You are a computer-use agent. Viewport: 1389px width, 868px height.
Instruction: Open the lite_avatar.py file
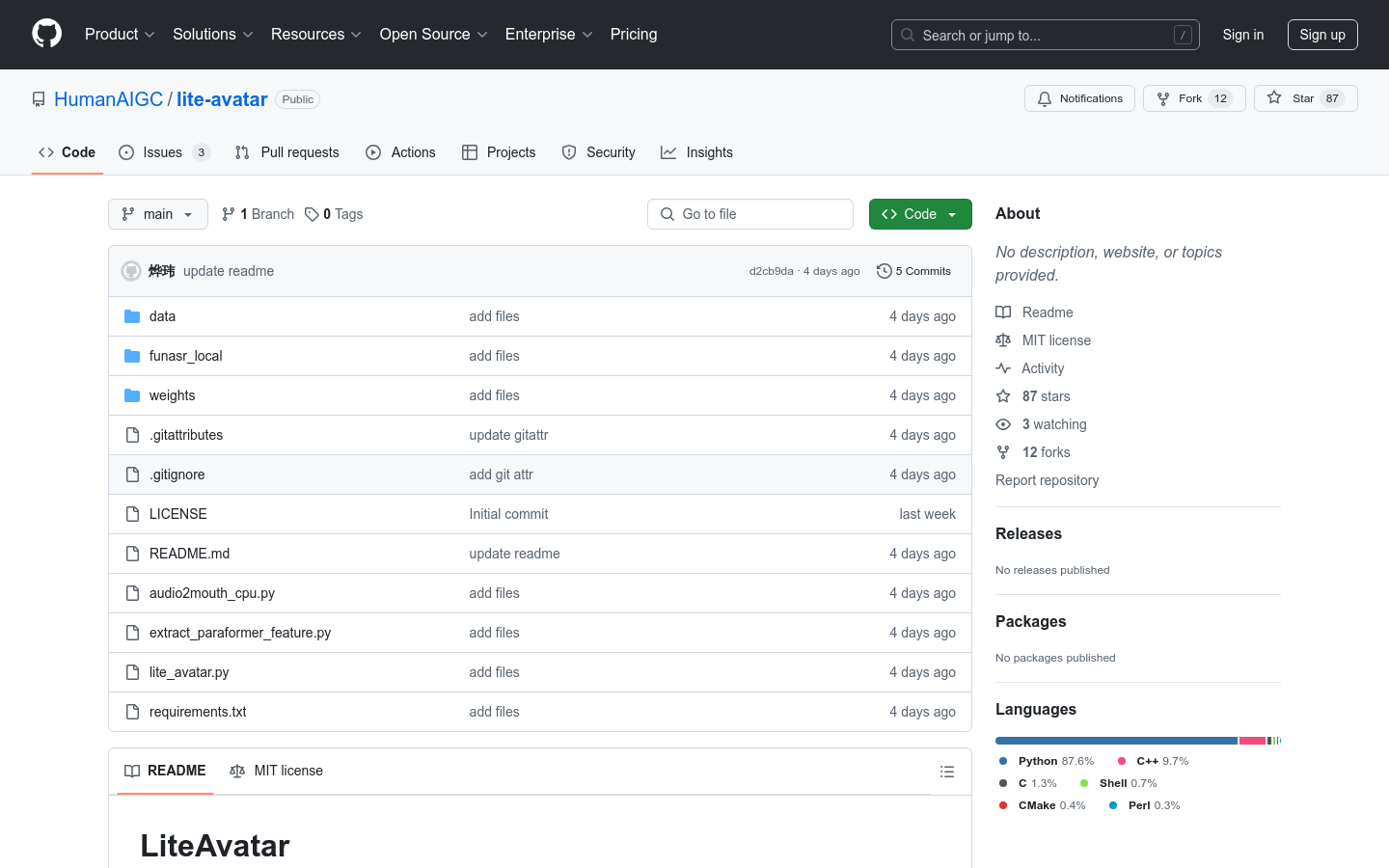[189, 672]
